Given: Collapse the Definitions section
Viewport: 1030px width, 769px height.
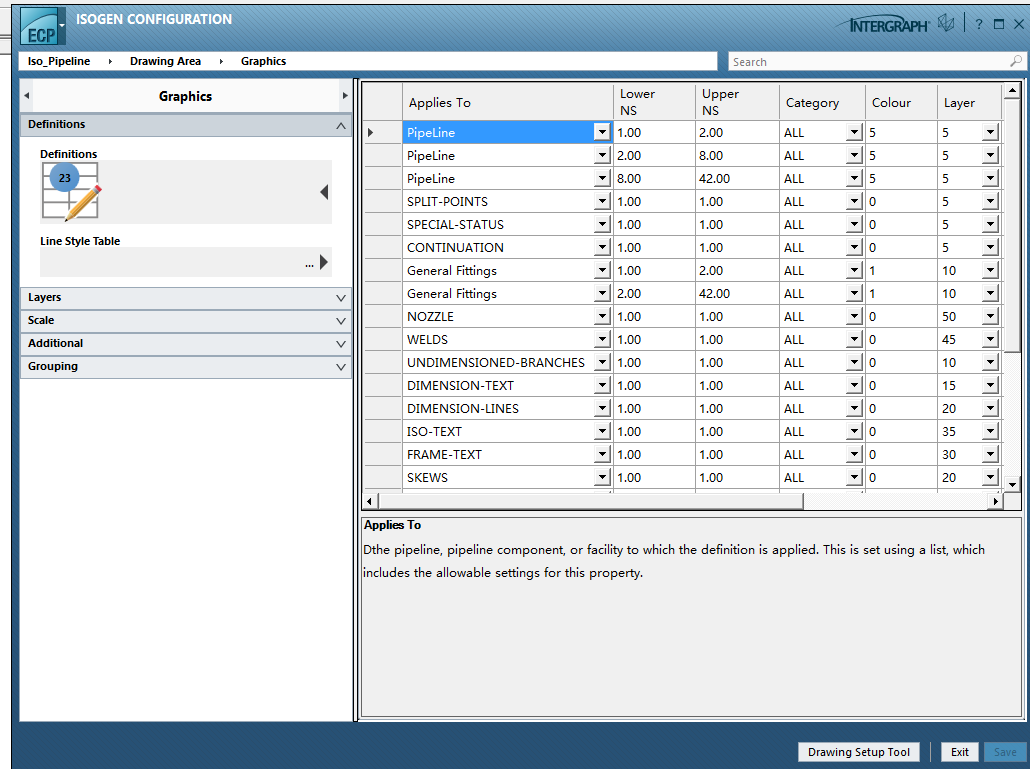Looking at the screenshot, I should click(x=341, y=125).
